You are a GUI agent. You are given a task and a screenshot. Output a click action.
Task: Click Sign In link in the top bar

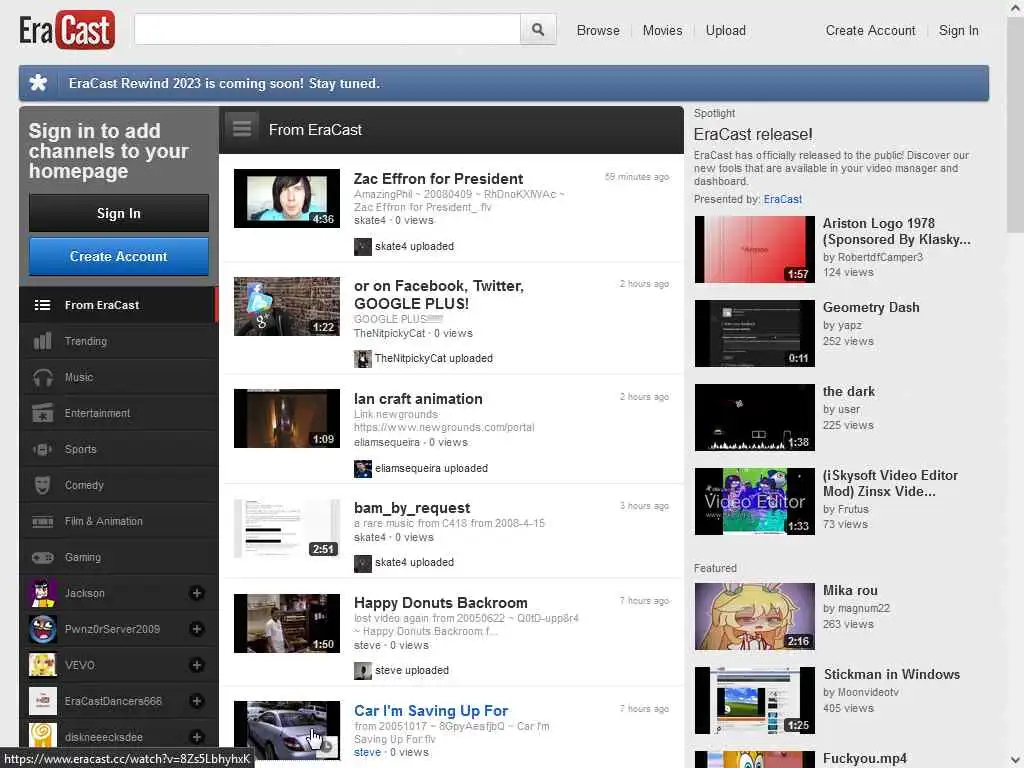[x=958, y=31]
